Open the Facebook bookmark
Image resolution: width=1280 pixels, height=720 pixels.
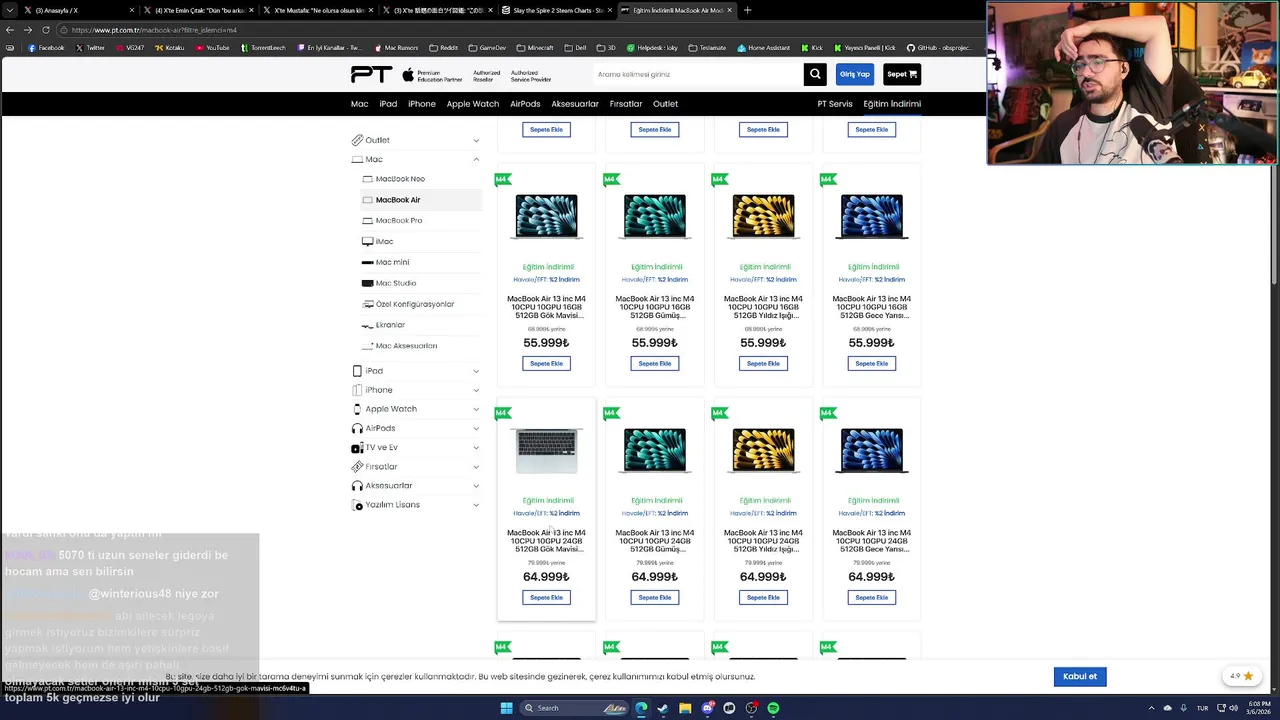[46, 48]
